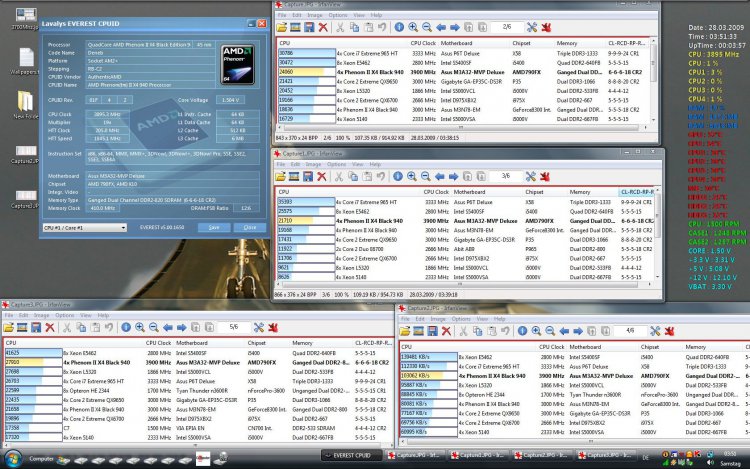Open CPU #1 / Core #1 dropdown in EVEREST
Image resolution: width=750 pixels, height=469 pixels.
point(85,228)
